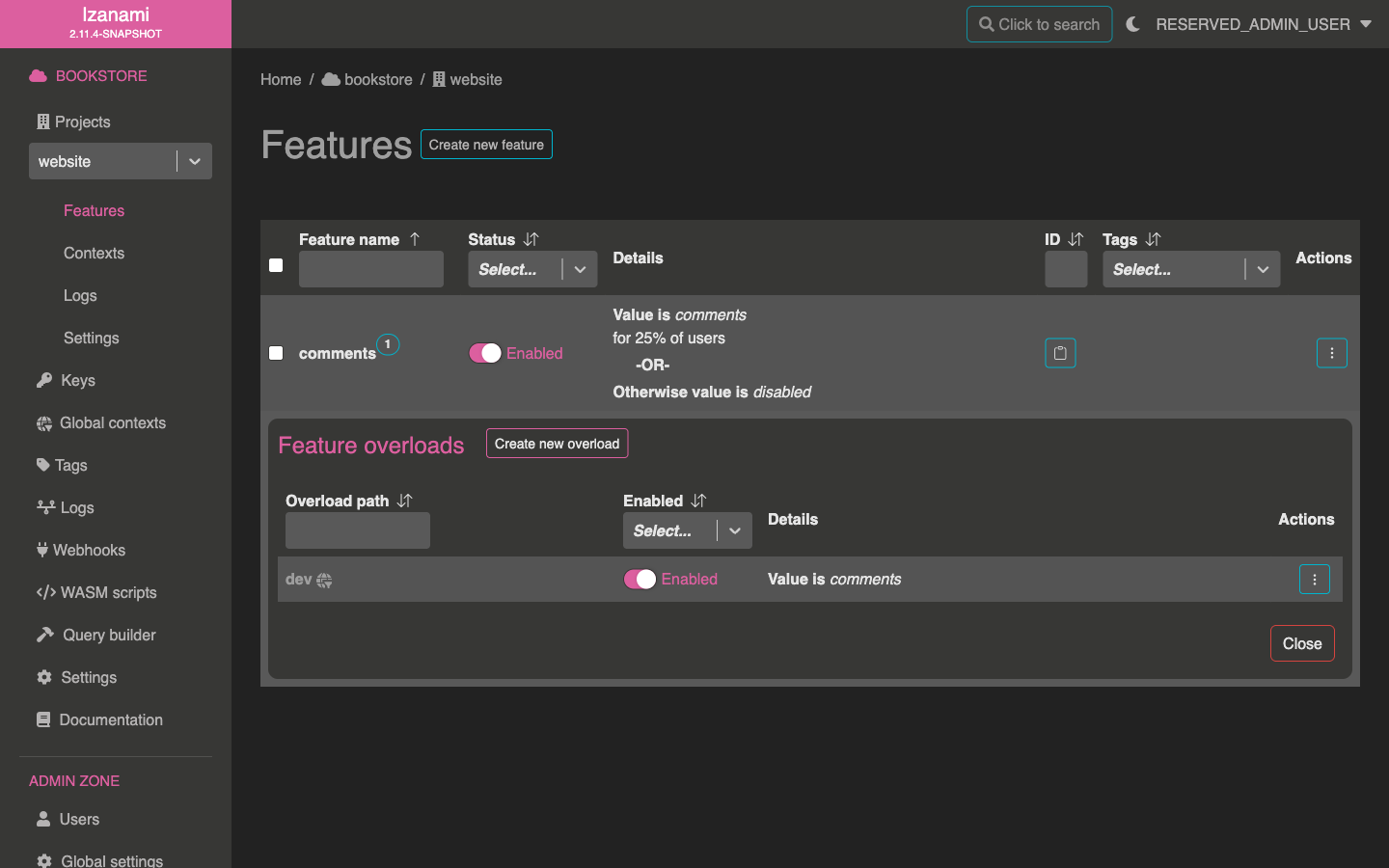
Task: Copy the comments feature ID with clipboard icon
Action: (x=1060, y=353)
